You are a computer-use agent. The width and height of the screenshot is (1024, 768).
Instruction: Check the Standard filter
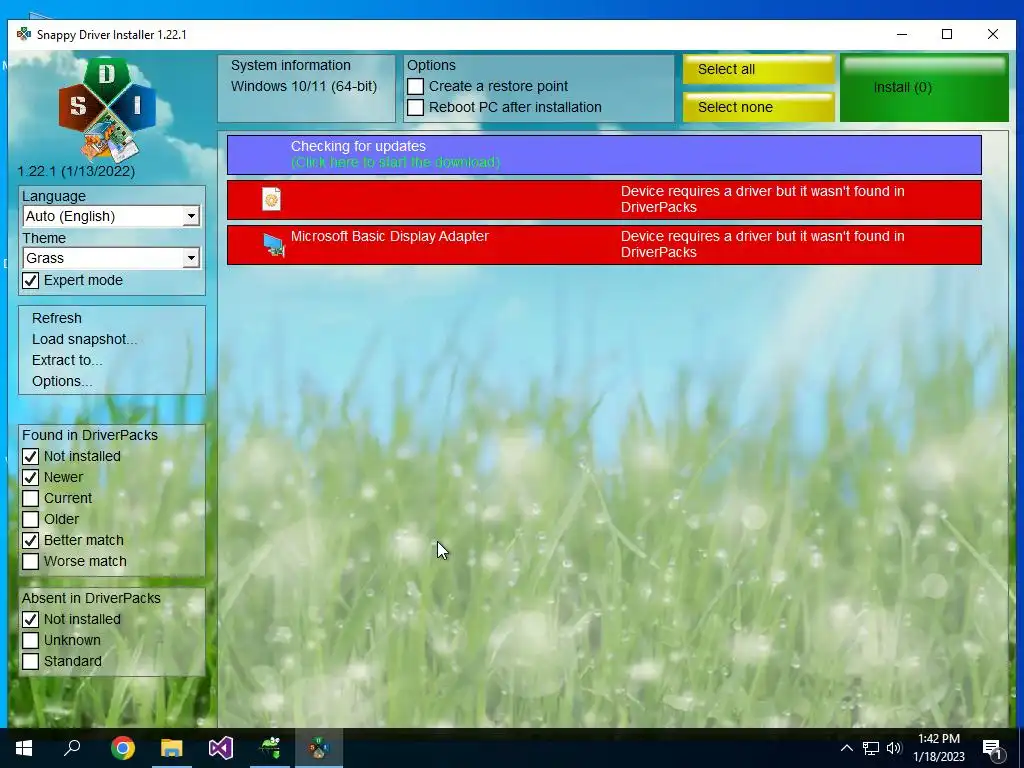coord(31,661)
